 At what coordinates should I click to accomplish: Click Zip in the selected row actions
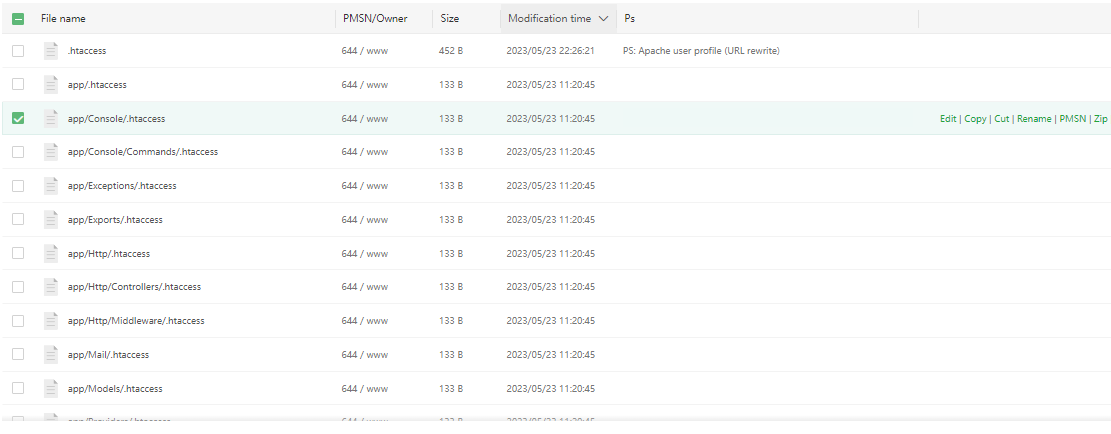pos(1100,119)
